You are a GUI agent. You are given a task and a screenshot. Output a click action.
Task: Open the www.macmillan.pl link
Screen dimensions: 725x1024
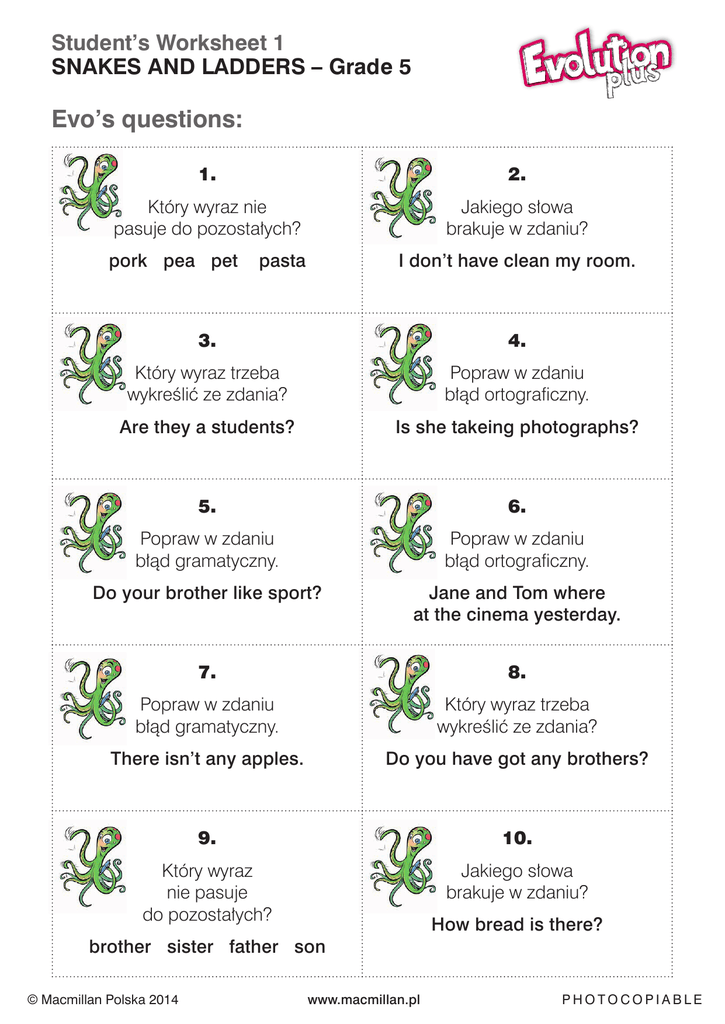363,999
